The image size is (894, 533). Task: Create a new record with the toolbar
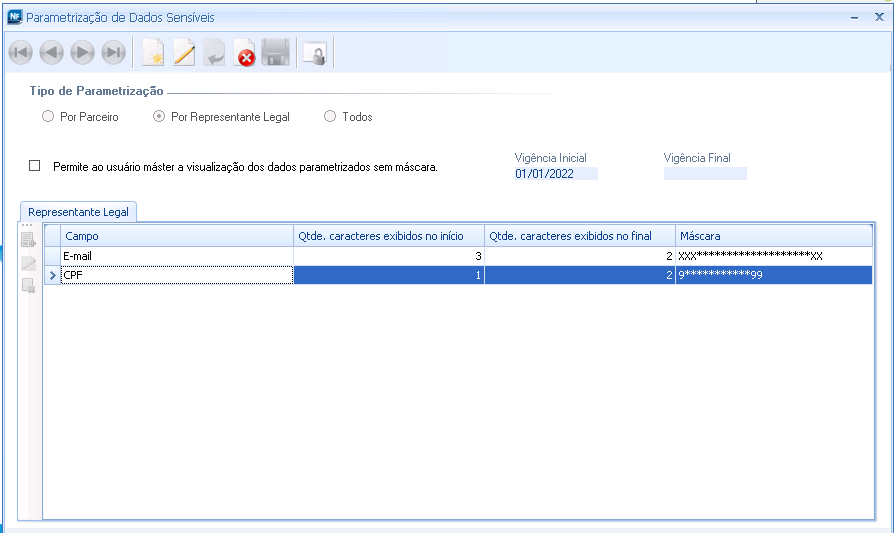click(x=153, y=53)
